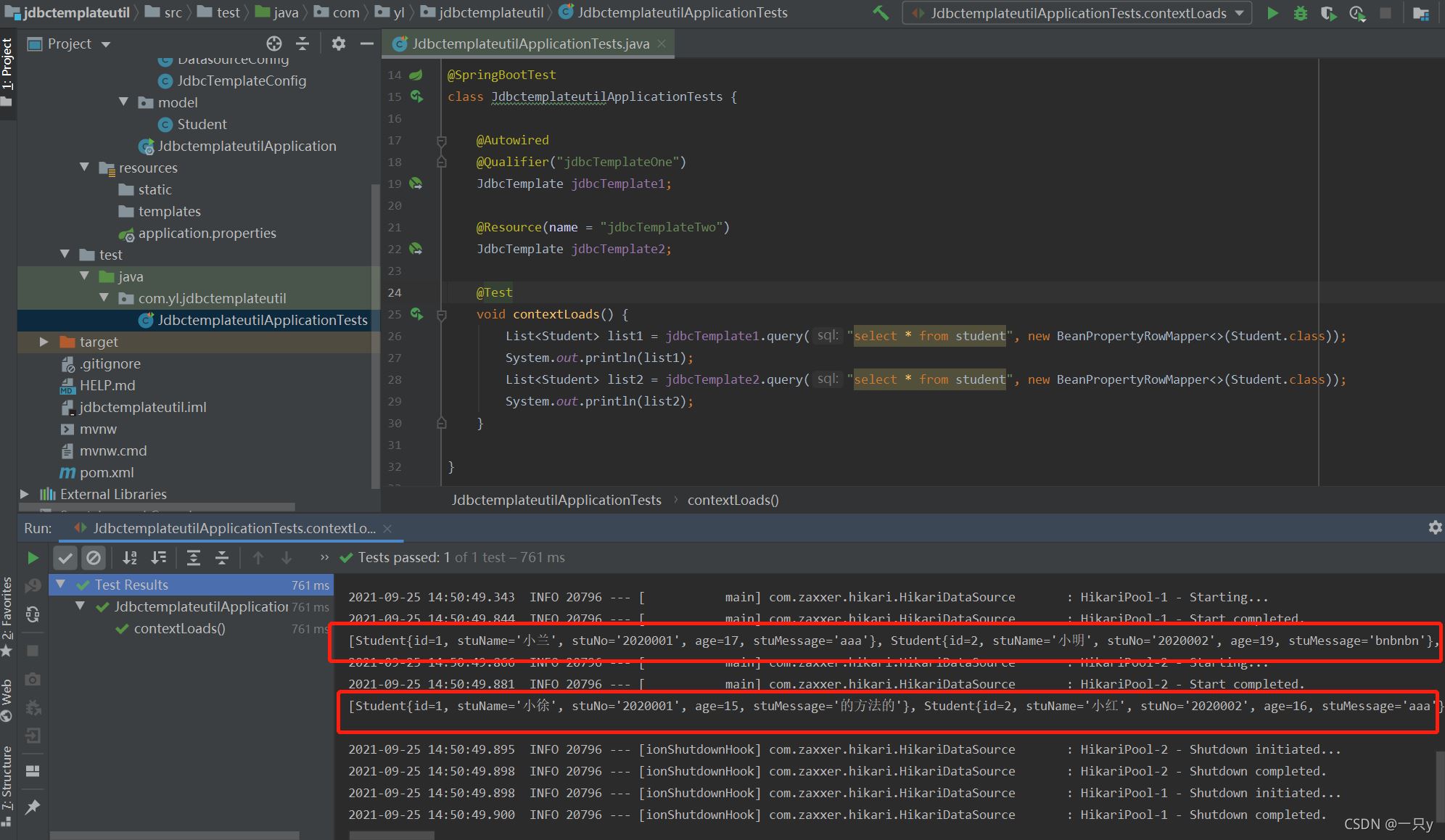
Task: Select pom.xml in project tree
Action: click(107, 471)
